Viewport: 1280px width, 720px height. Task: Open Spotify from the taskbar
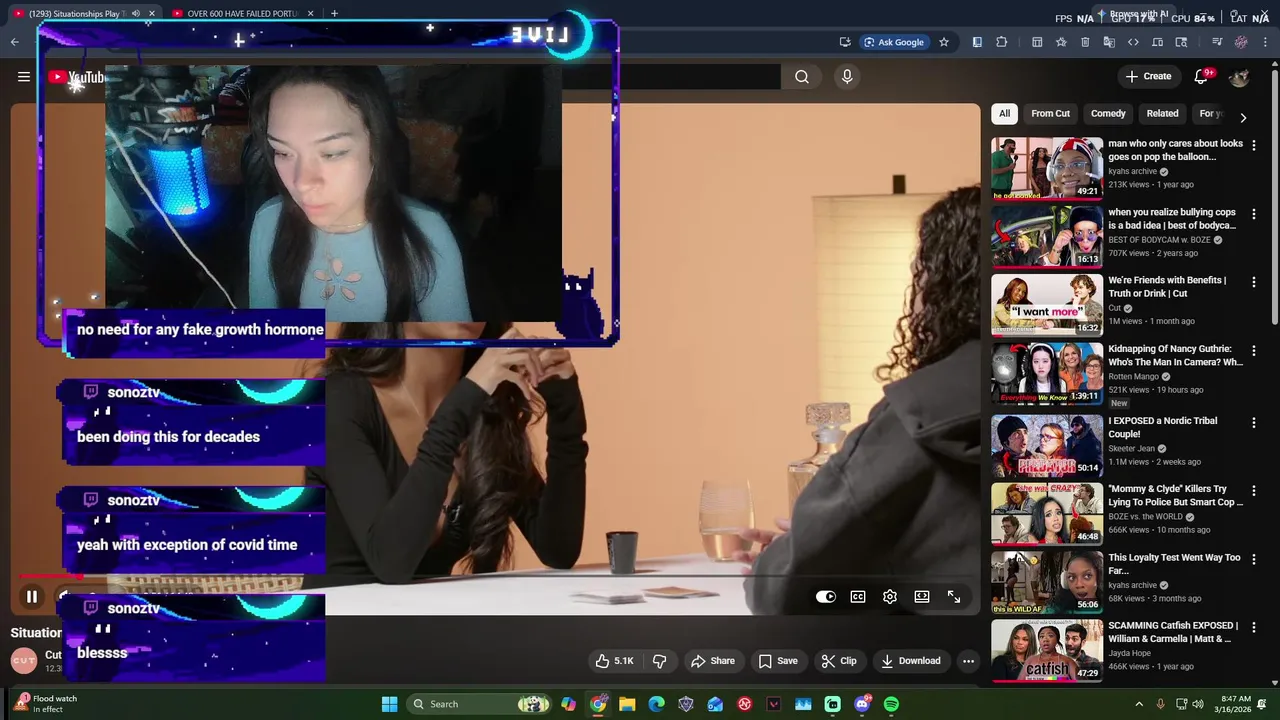(891, 704)
